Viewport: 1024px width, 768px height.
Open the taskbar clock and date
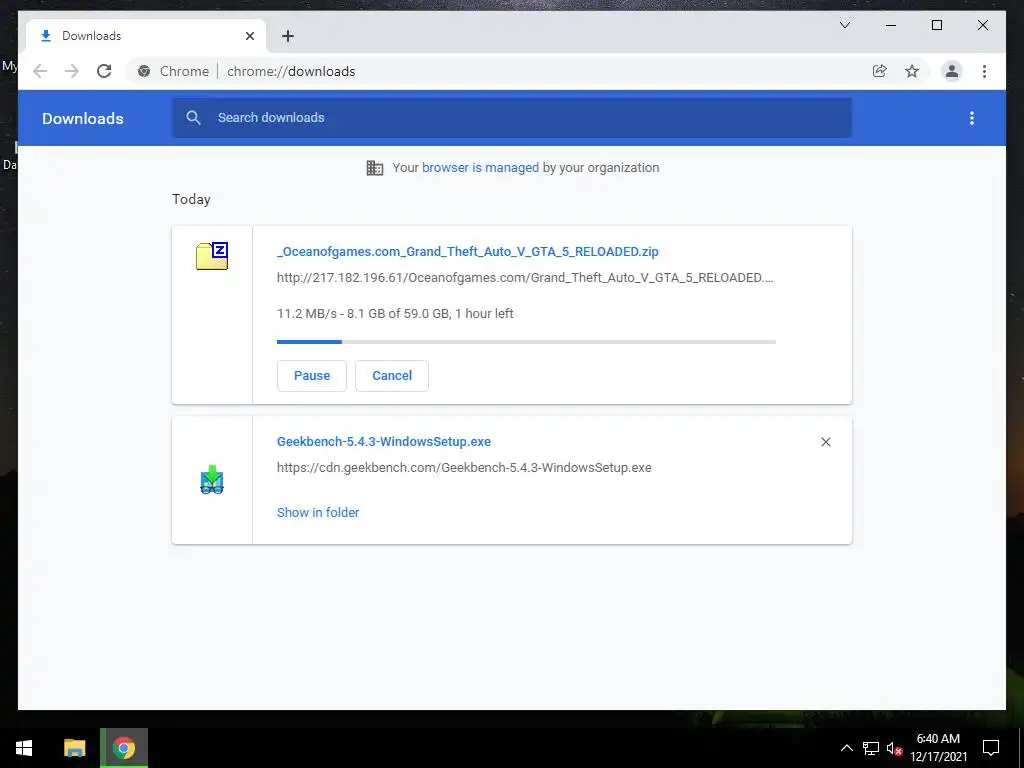pos(938,748)
